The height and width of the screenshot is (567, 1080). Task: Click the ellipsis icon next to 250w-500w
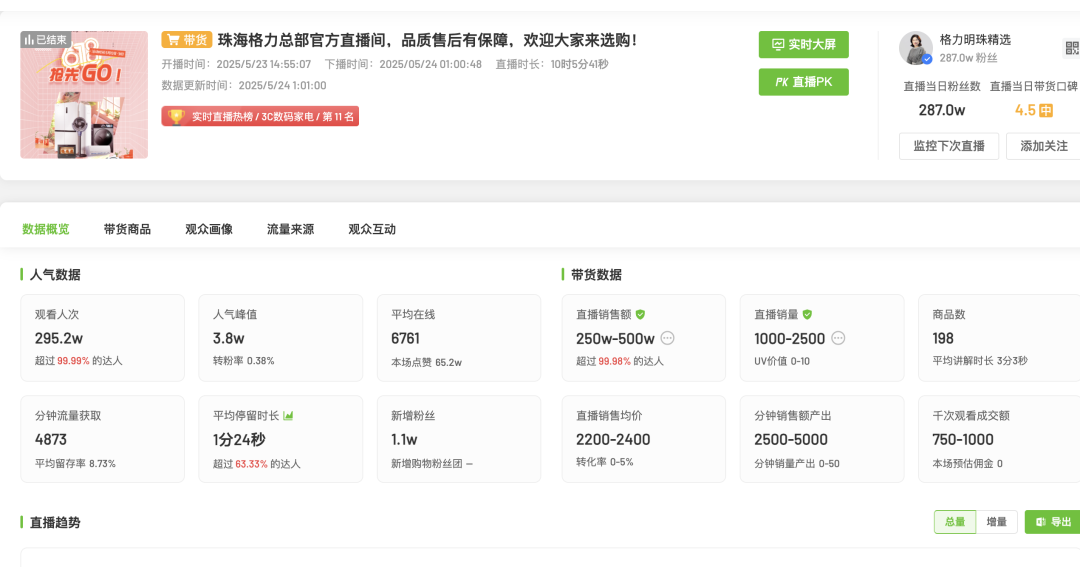tap(668, 338)
